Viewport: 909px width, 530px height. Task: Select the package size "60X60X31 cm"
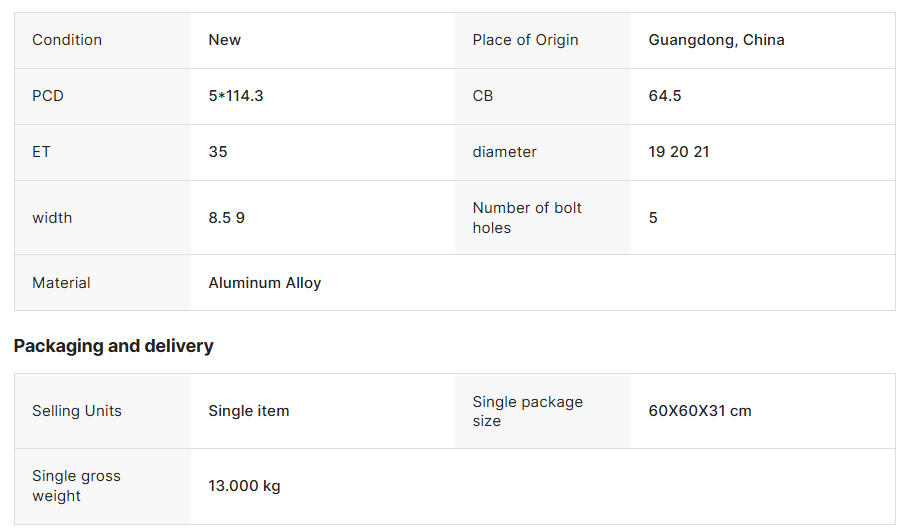[x=700, y=411]
